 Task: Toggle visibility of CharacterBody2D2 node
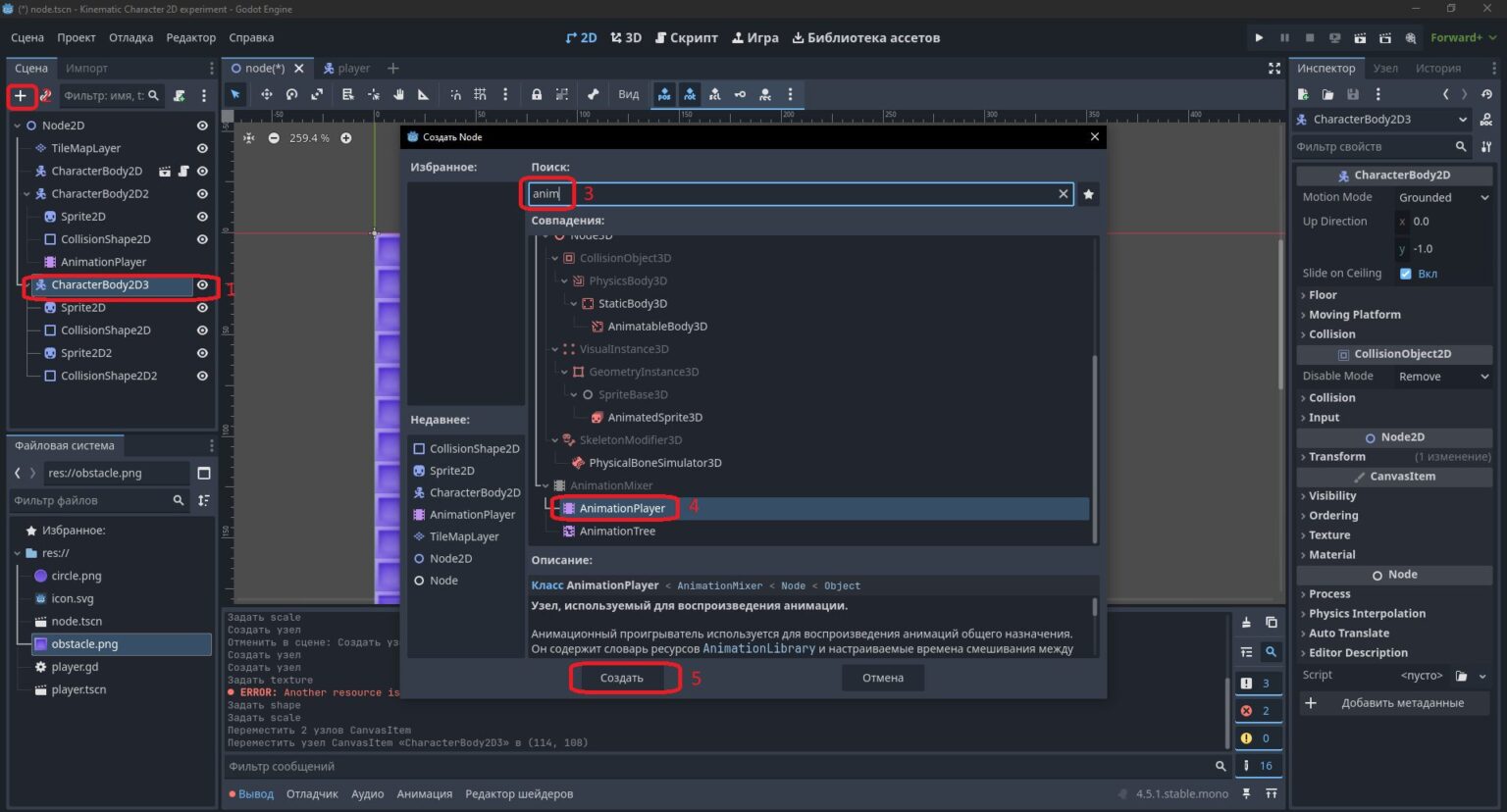coord(202,194)
